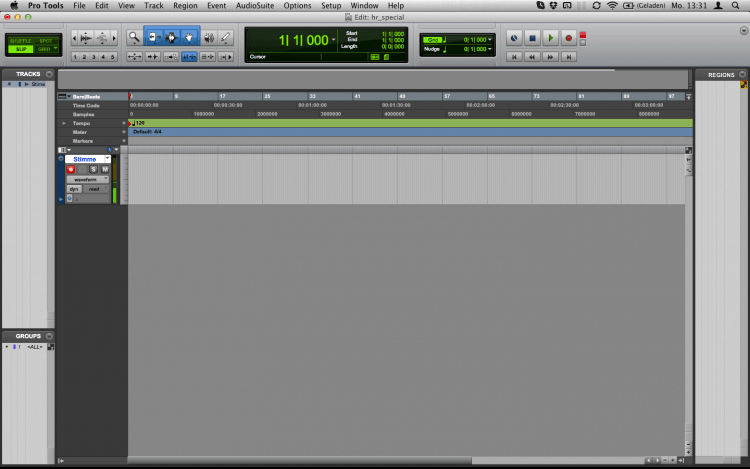The height and width of the screenshot is (469, 750).
Task: Open main counter format dropdown
Action: click(x=333, y=40)
